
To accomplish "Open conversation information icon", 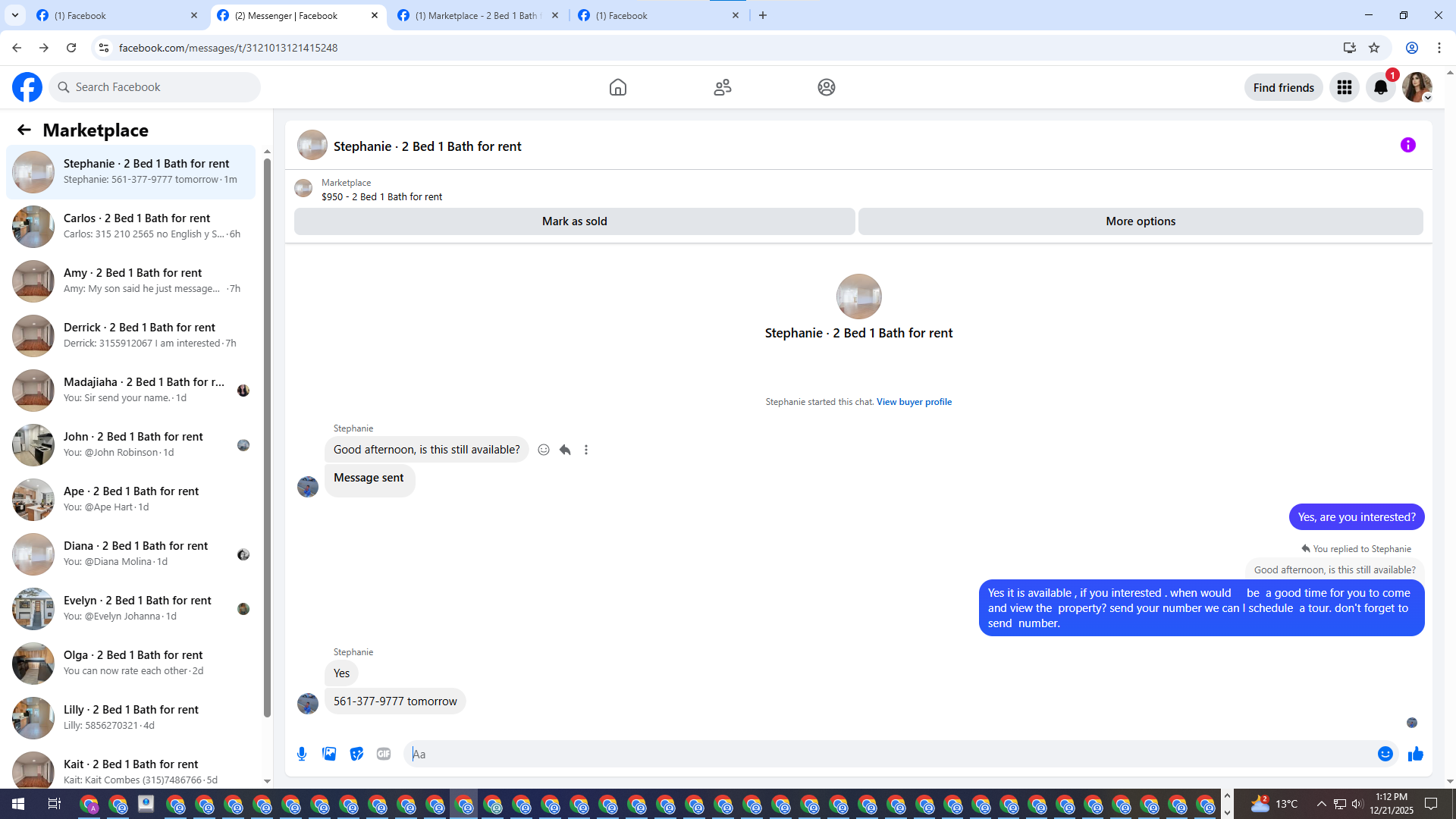I will pos(1408,145).
